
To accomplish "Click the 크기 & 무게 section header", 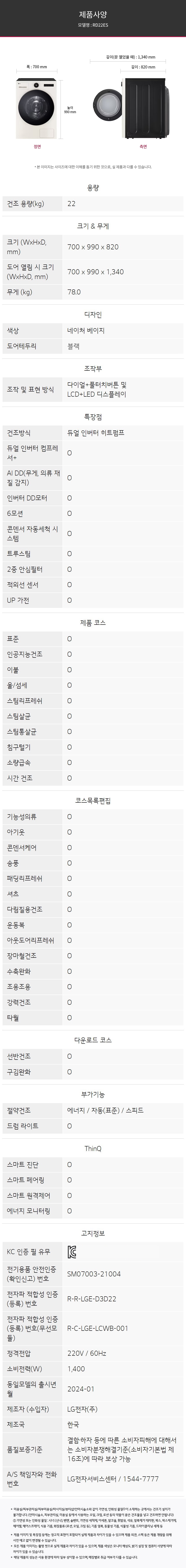I will click(93, 226).
